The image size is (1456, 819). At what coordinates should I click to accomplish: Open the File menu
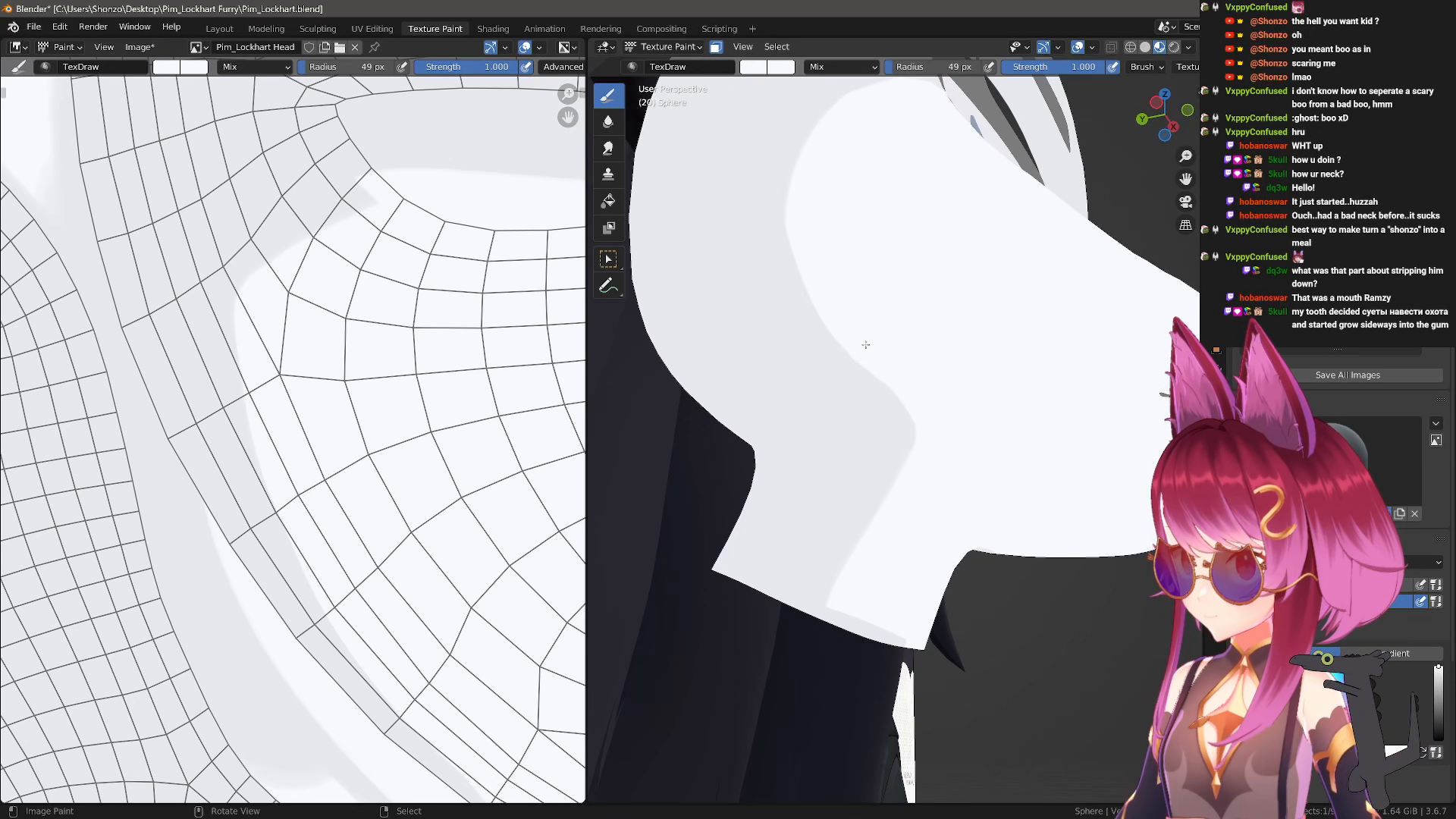(x=34, y=27)
